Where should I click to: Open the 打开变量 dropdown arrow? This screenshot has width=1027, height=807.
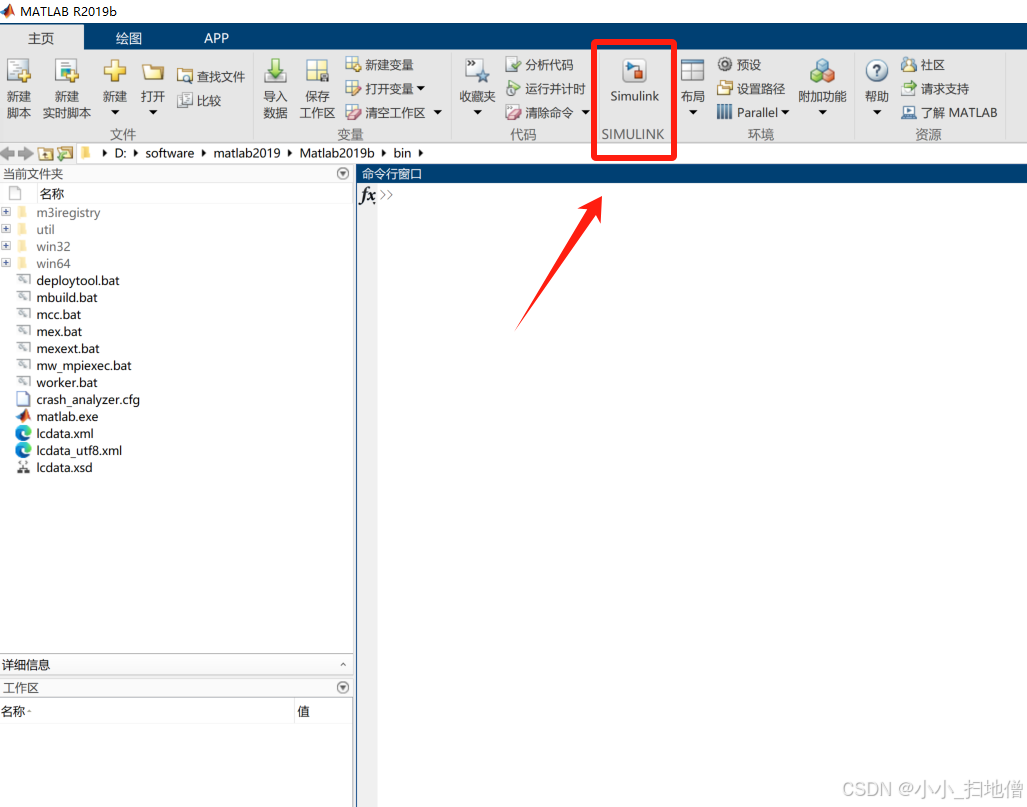point(420,88)
